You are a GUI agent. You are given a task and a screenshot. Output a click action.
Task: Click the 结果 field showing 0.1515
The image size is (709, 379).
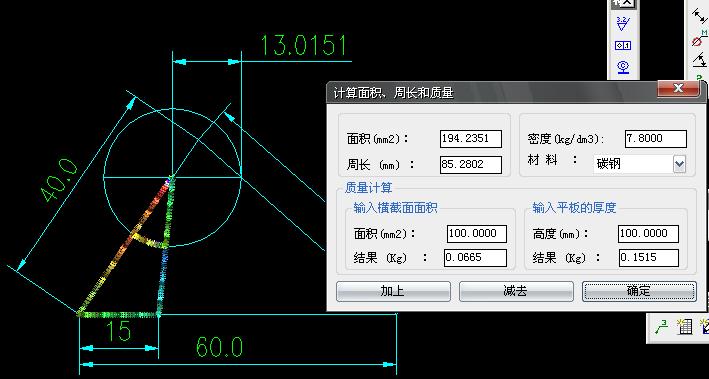649,258
